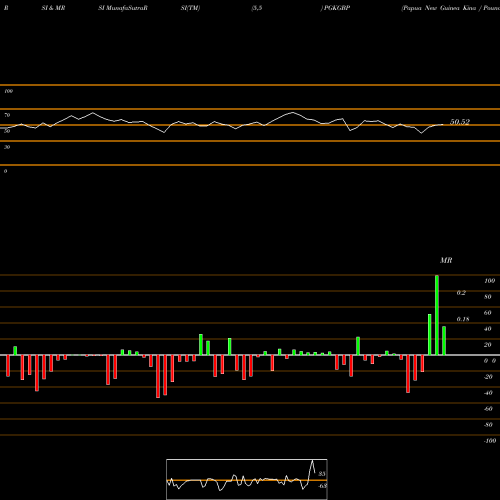Click the MR label above the histogram
Screen dimensions: 500x500
[x=446, y=260]
